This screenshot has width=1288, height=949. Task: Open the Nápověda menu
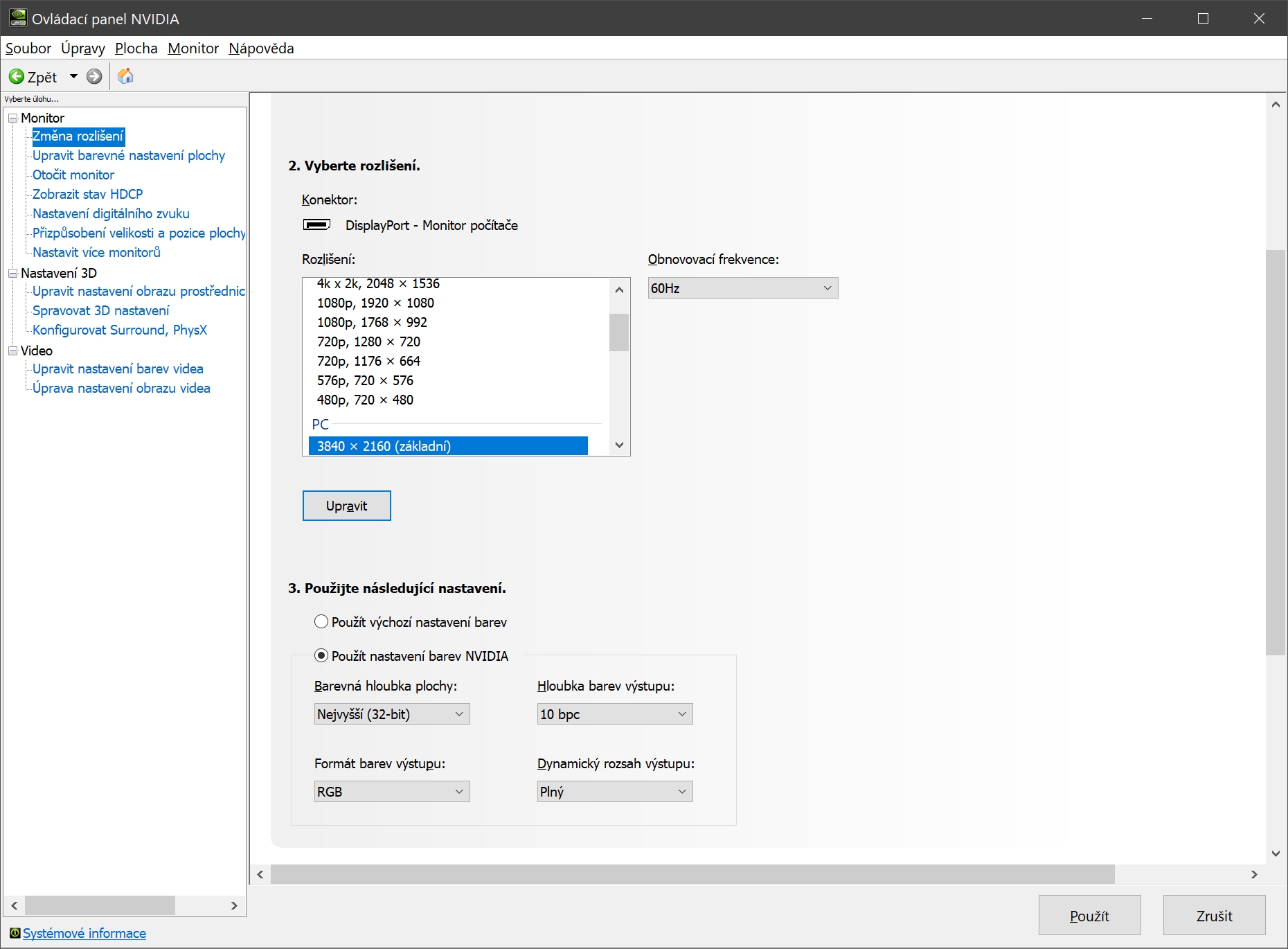(261, 48)
